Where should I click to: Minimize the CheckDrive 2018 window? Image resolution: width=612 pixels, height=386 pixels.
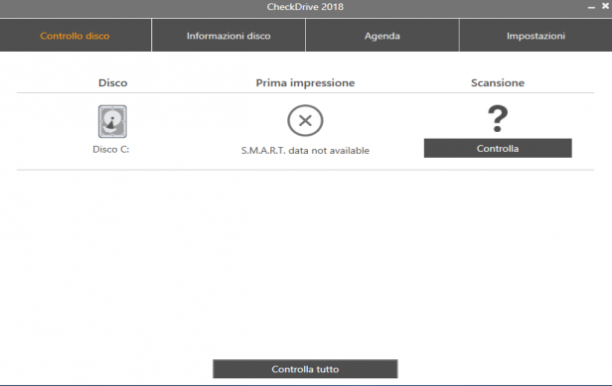click(x=591, y=7)
